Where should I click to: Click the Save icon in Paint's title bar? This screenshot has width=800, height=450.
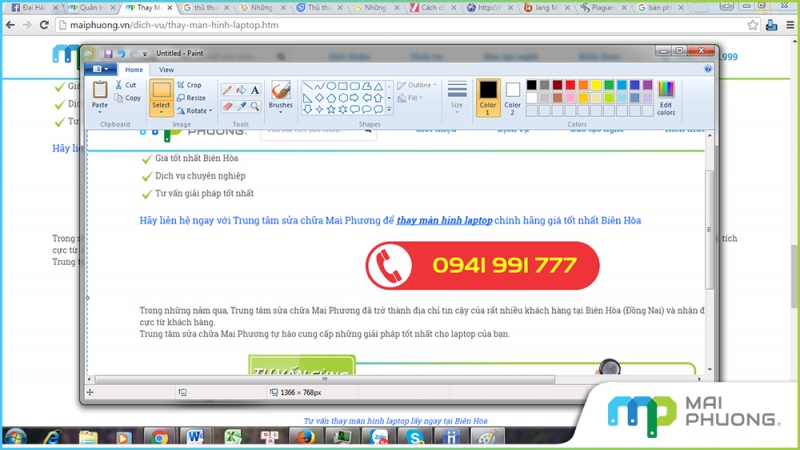pyautogui.click(x=108, y=53)
